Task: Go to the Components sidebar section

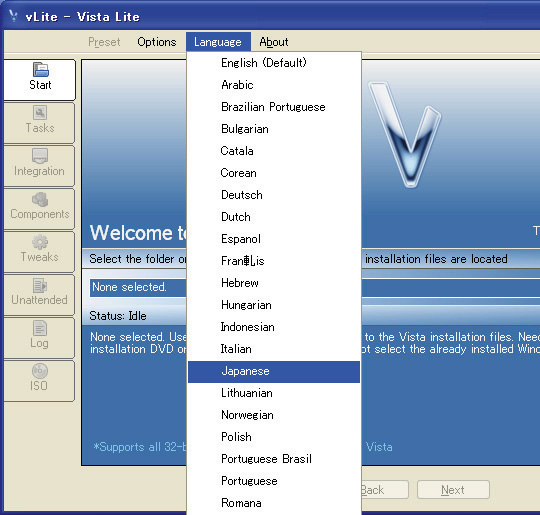Action: pos(40,208)
